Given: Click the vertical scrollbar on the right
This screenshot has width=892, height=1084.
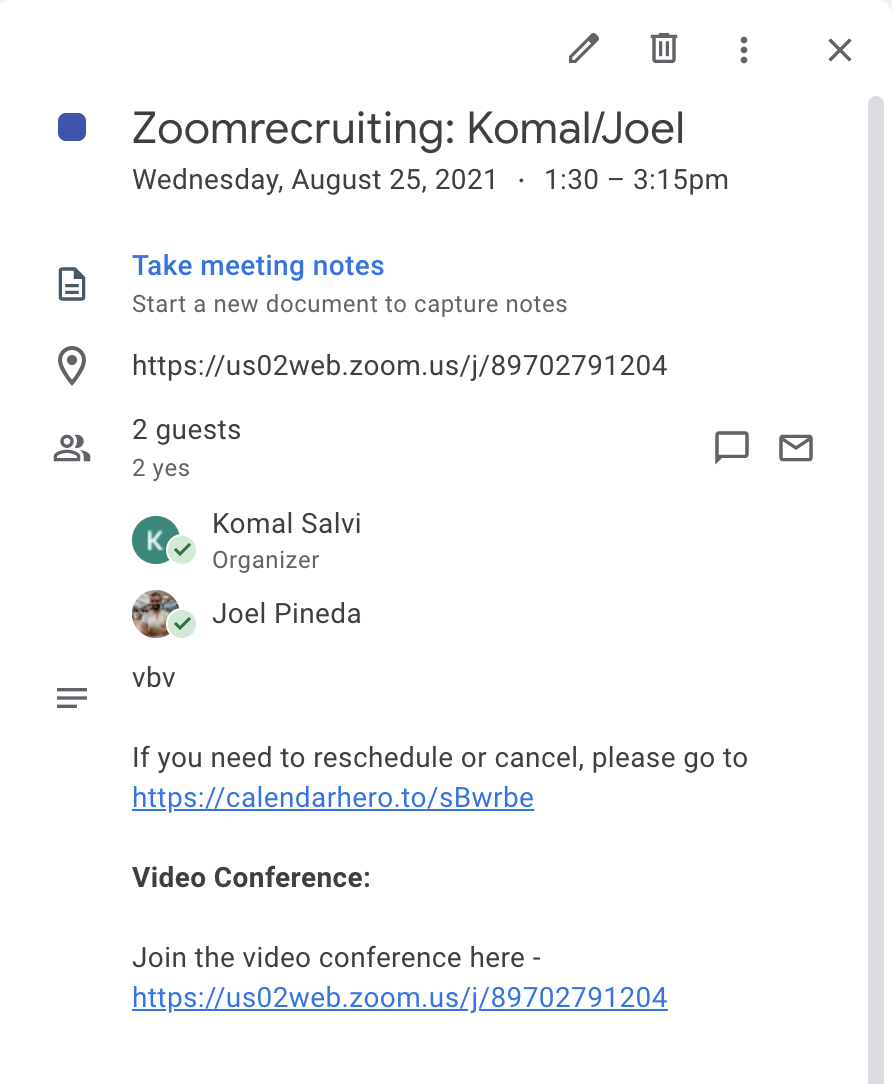Looking at the screenshot, I should click(x=876, y=590).
